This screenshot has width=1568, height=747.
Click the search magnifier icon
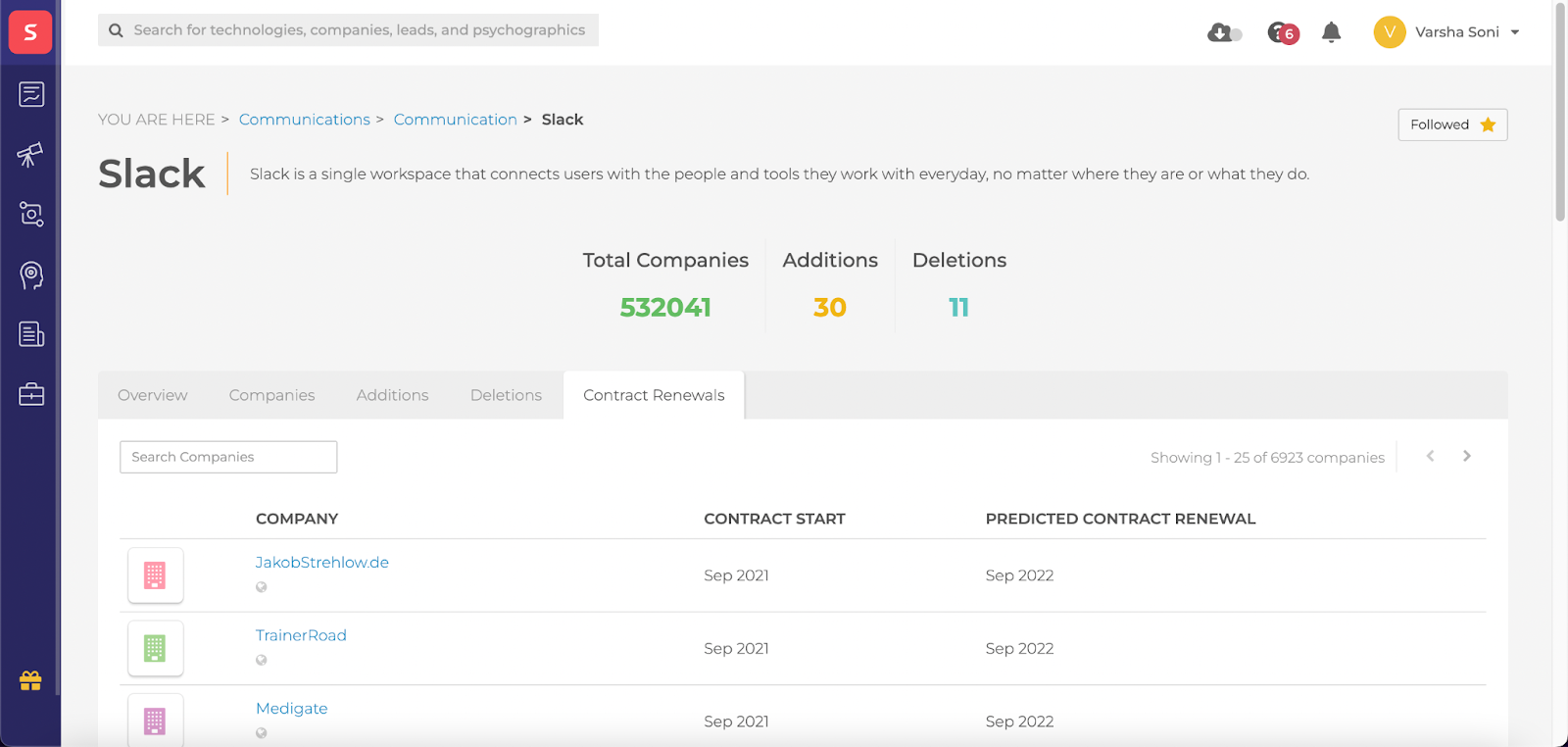pyautogui.click(x=116, y=30)
